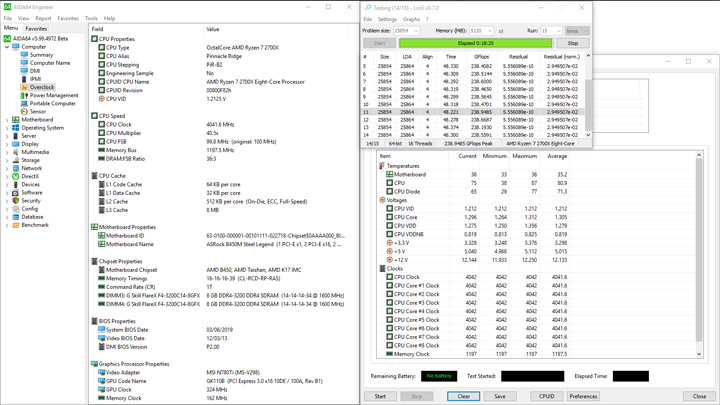This screenshot has width=720, height=405.
Task: Open Preferences in the stability test window
Action: 583,396
